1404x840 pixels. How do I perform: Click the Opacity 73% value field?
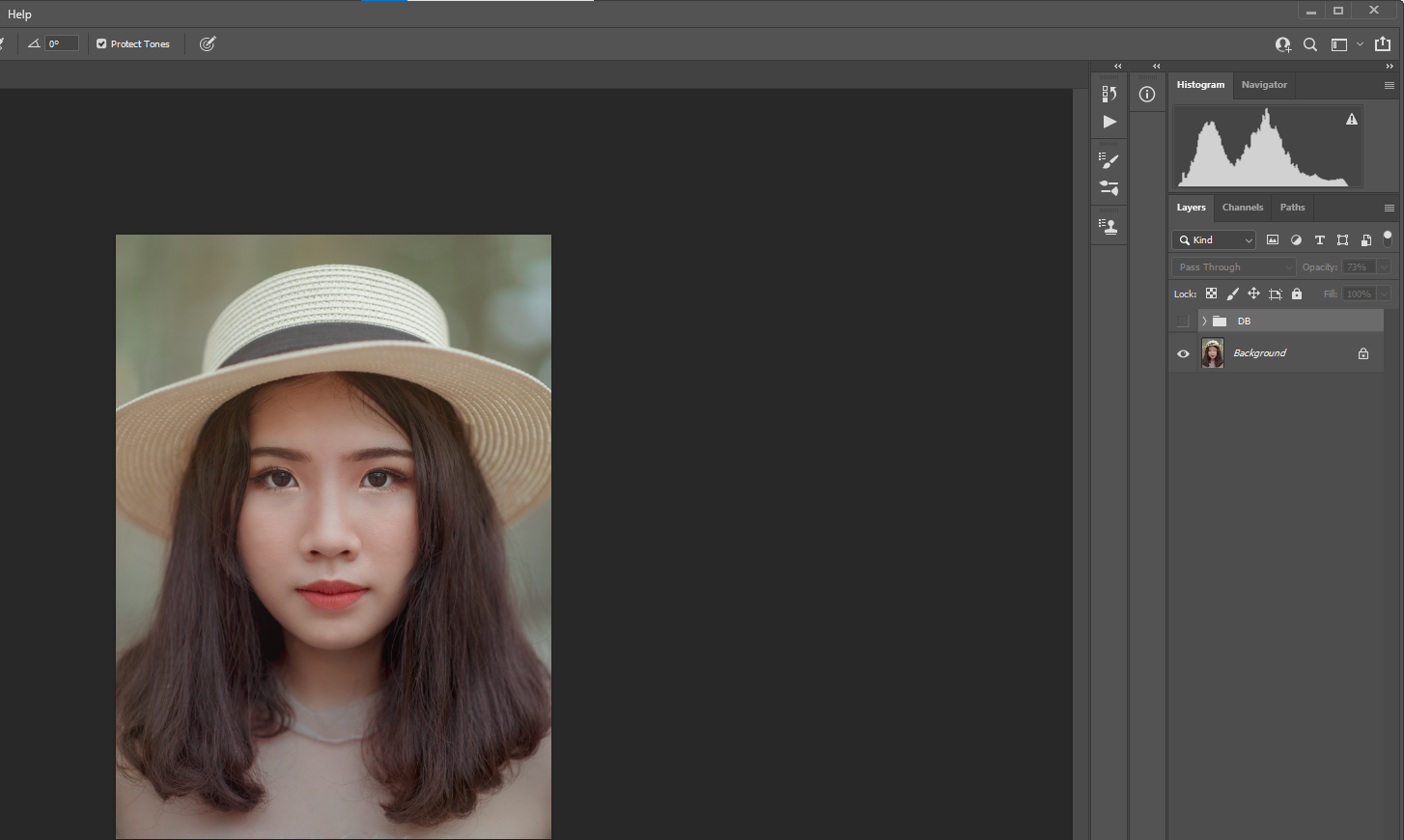coord(1359,266)
